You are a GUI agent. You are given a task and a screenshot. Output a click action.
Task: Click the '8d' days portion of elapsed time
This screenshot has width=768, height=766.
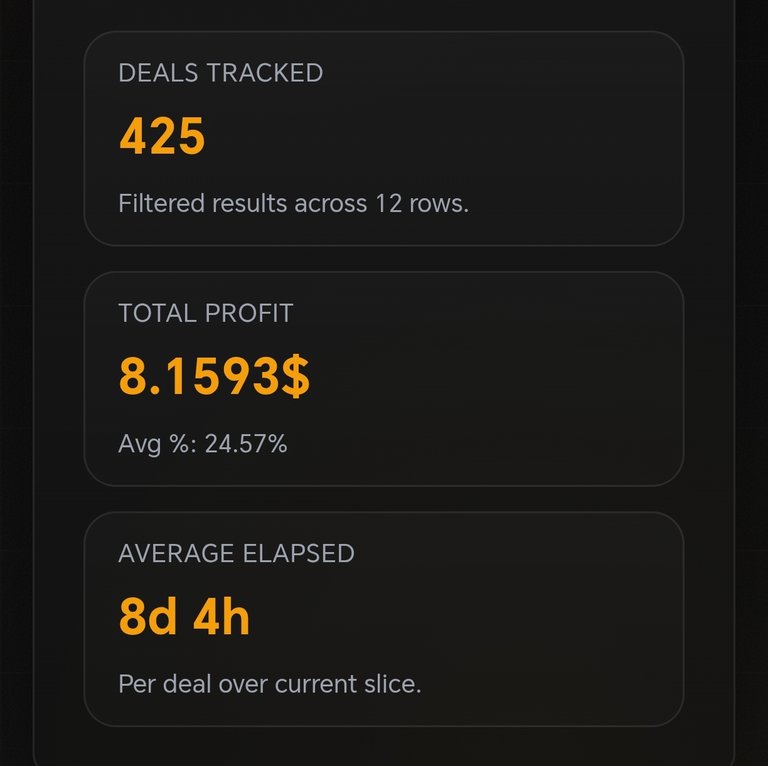tap(147, 618)
